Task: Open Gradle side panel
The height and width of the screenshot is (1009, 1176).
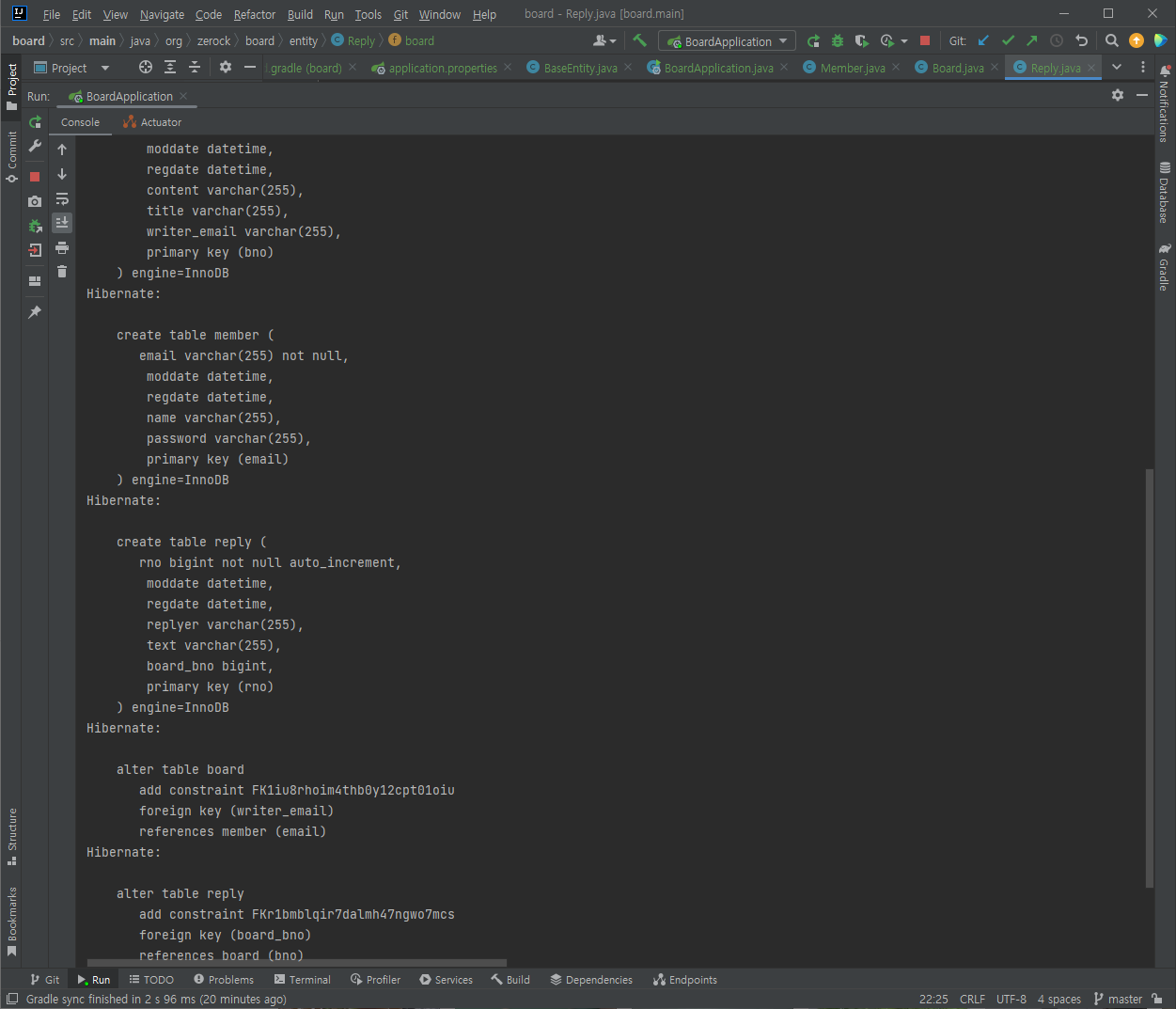Action: pyautogui.click(x=1164, y=266)
